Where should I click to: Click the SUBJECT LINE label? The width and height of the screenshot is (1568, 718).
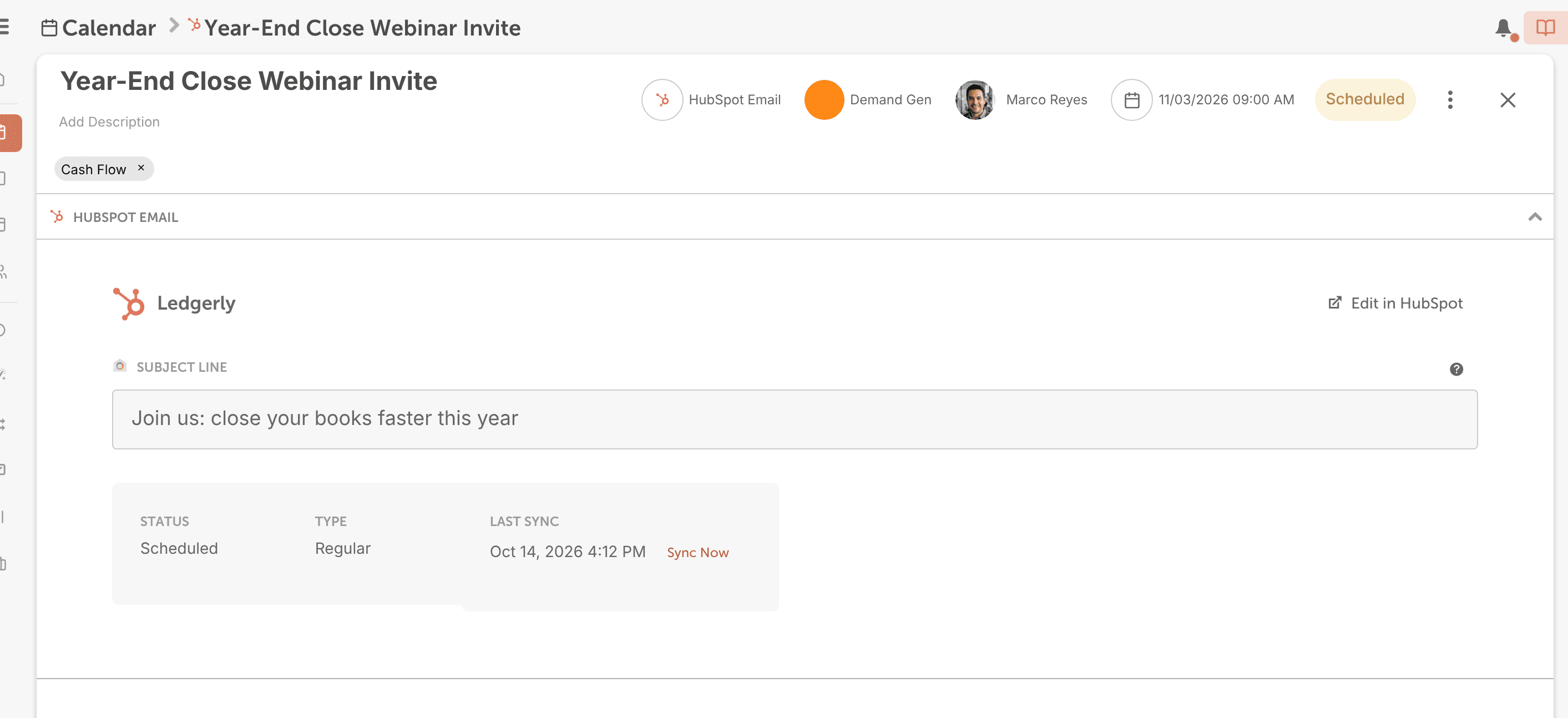[181, 367]
